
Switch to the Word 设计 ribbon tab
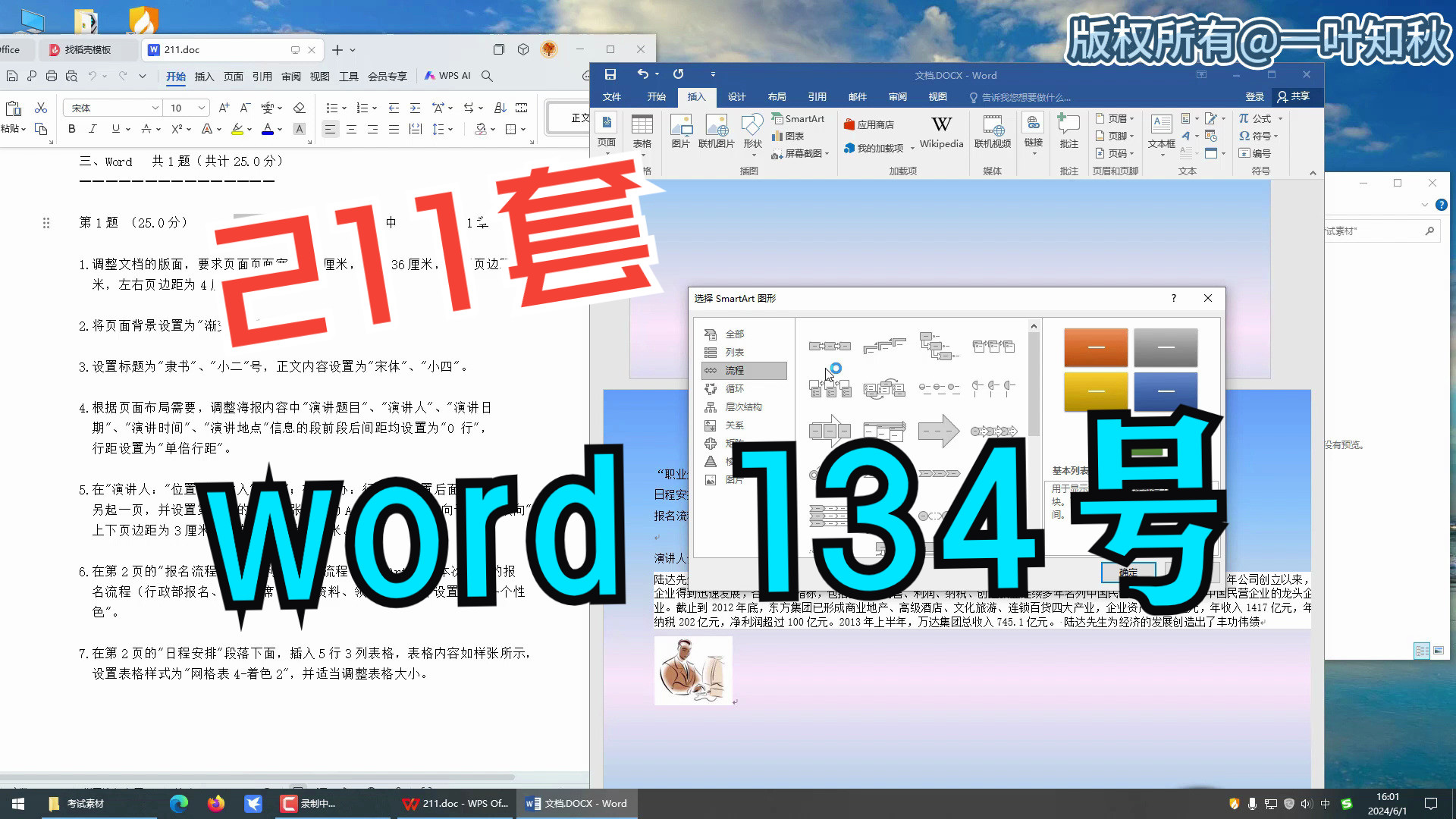[x=736, y=97]
